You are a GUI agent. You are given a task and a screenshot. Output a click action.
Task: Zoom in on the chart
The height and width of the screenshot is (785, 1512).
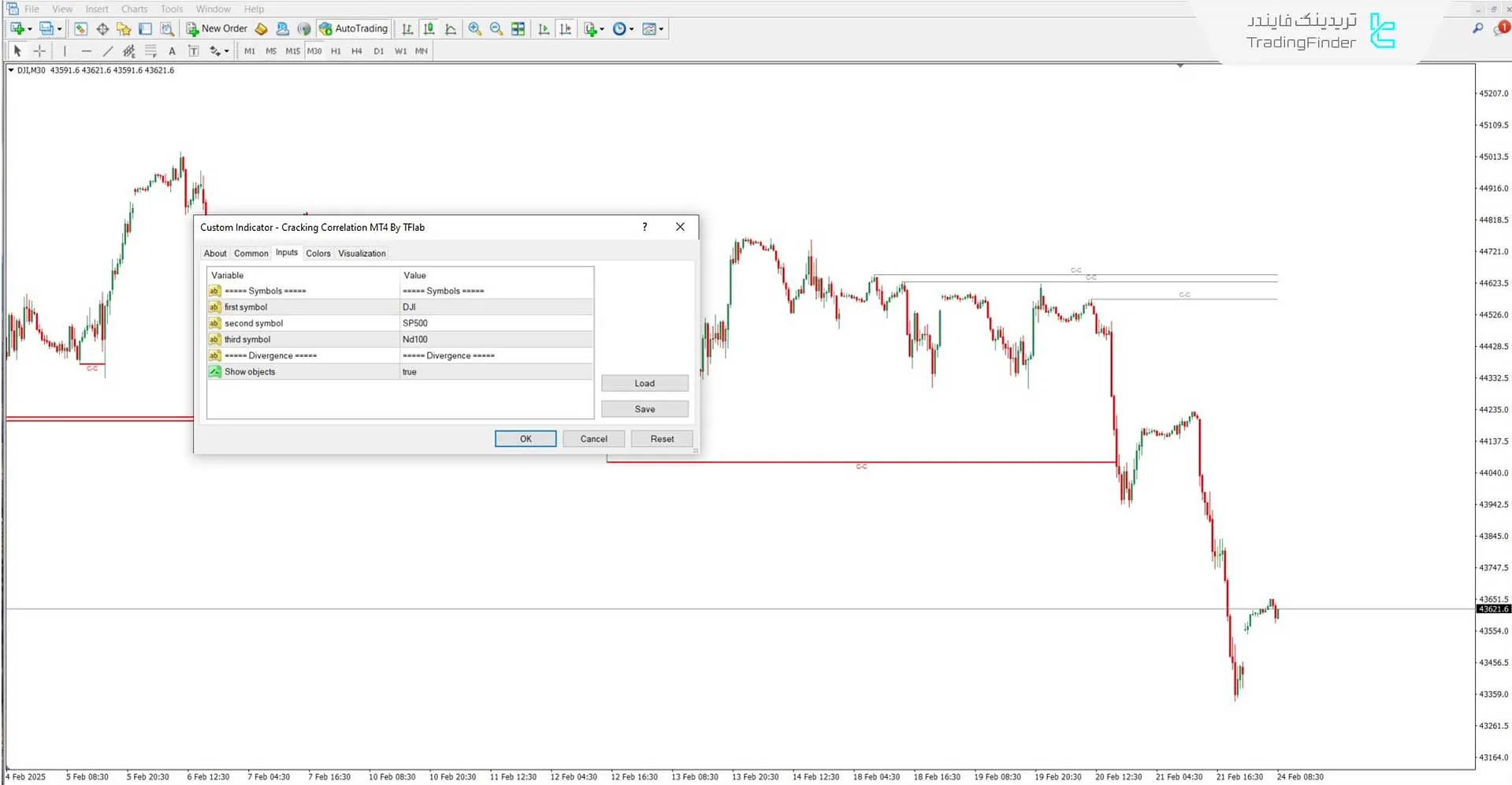click(x=474, y=29)
